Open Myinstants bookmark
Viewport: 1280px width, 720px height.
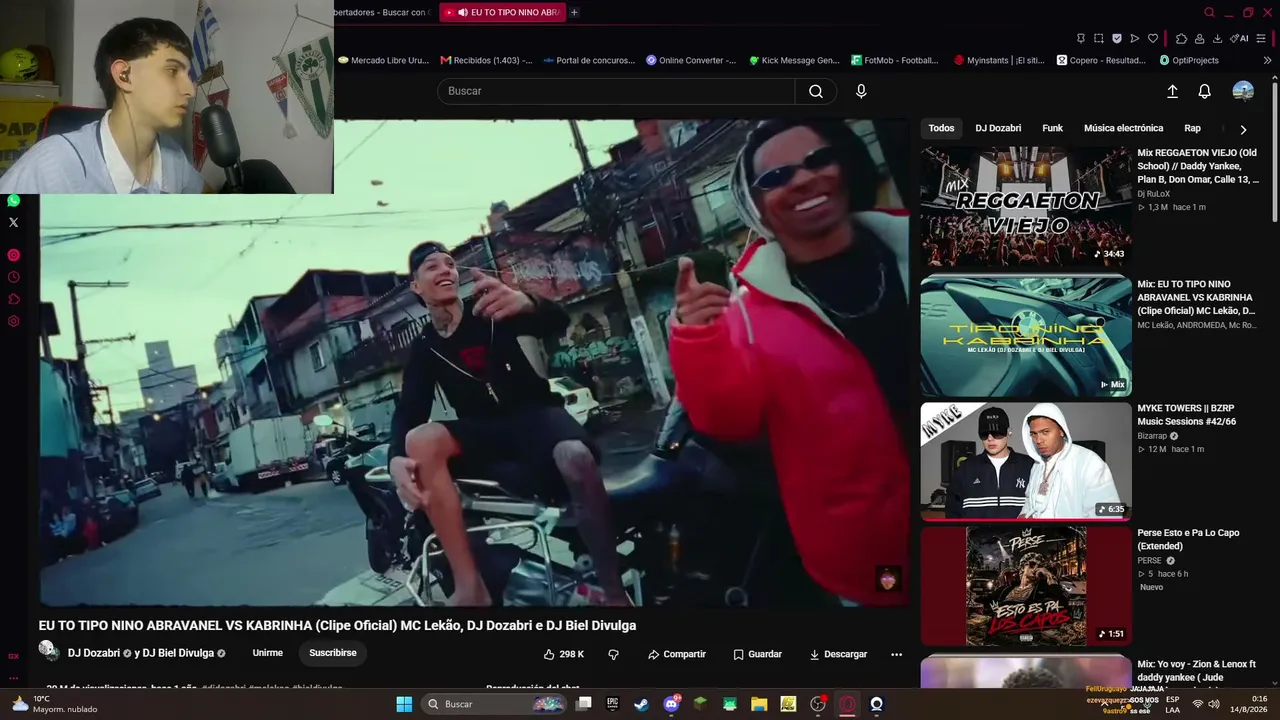pyautogui.click(x=1000, y=60)
